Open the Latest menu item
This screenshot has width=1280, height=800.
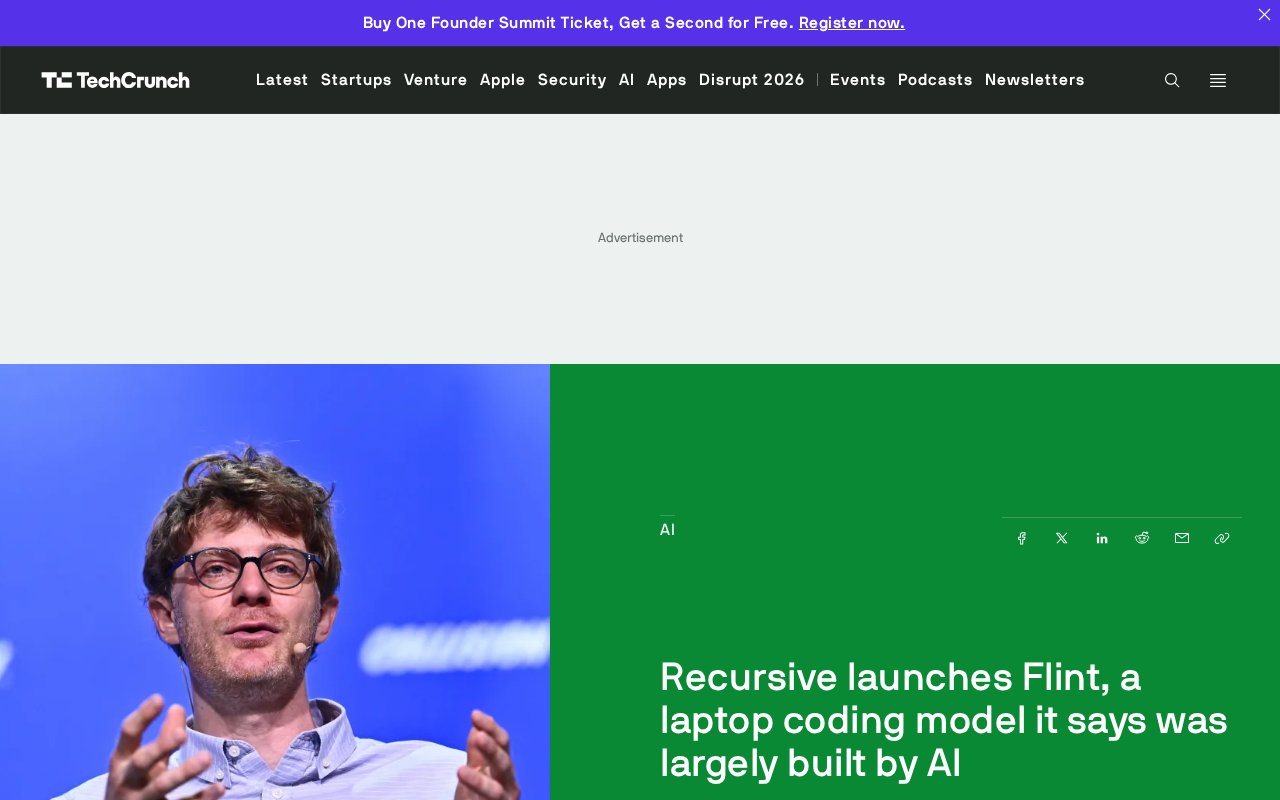coord(282,80)
